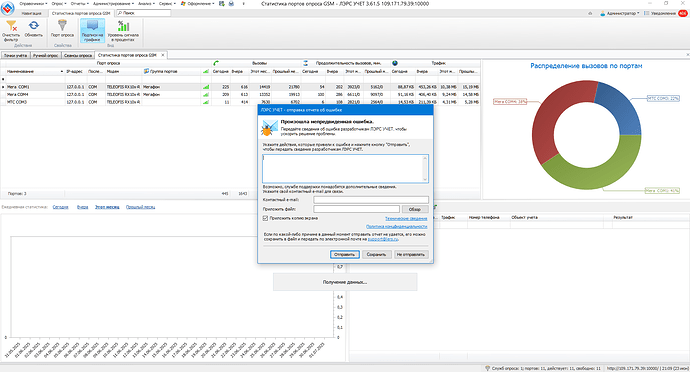Open the Оформление dropdown
Image resolution: width=690 pixels, height=372 pixels.
tap(198, 4)
